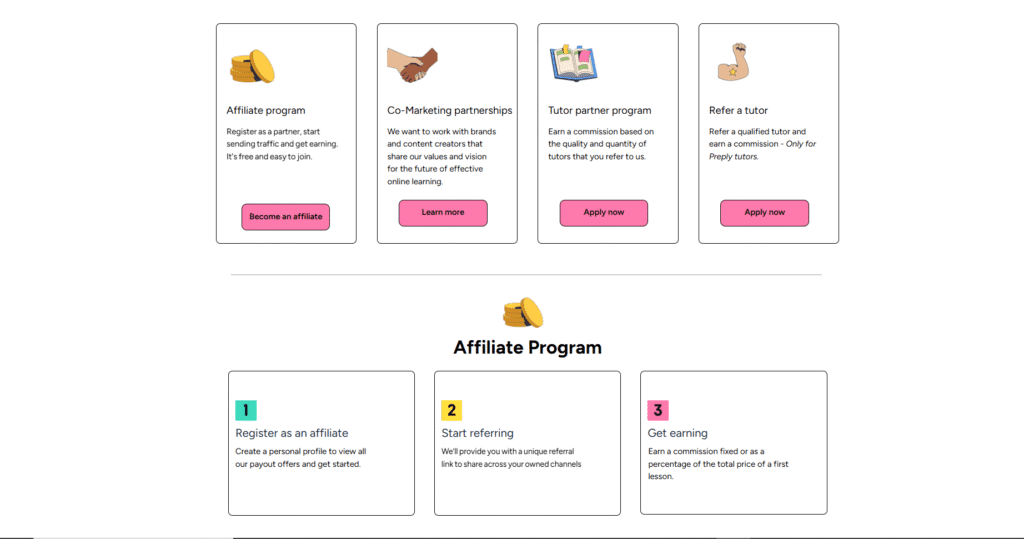
Task: Click the flexed arm icon for Refer a tutor
Action: (x=733, y=65)
